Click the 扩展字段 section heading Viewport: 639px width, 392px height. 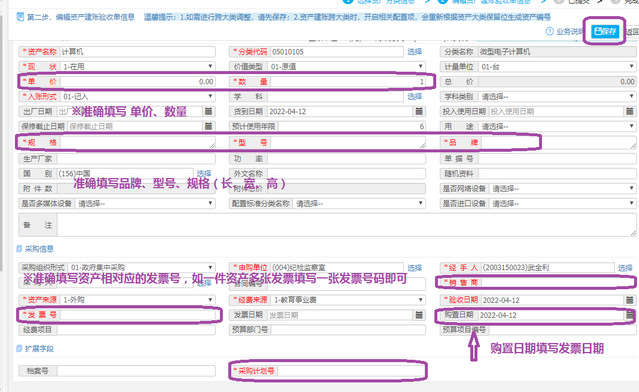pos(39,349)
